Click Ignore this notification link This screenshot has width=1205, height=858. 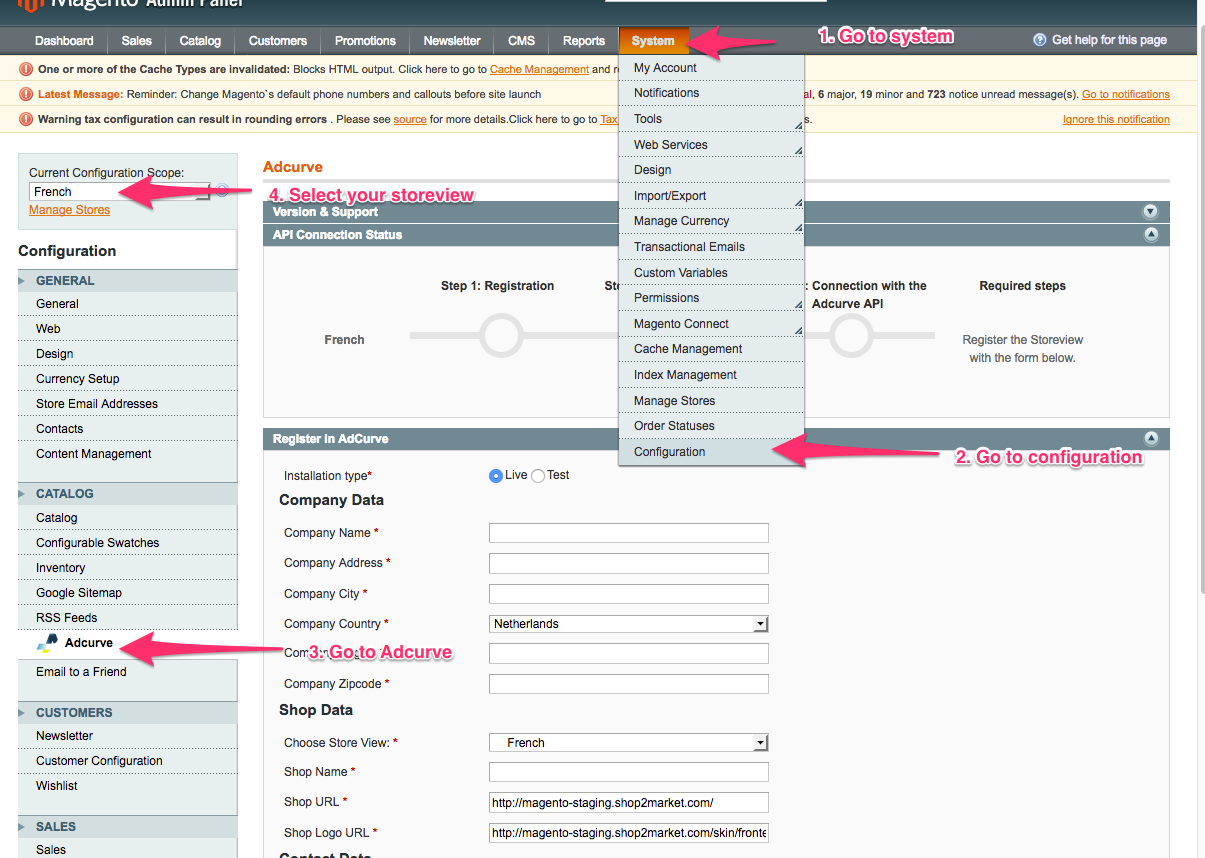pyautogui.click(x=1116, y=119)
